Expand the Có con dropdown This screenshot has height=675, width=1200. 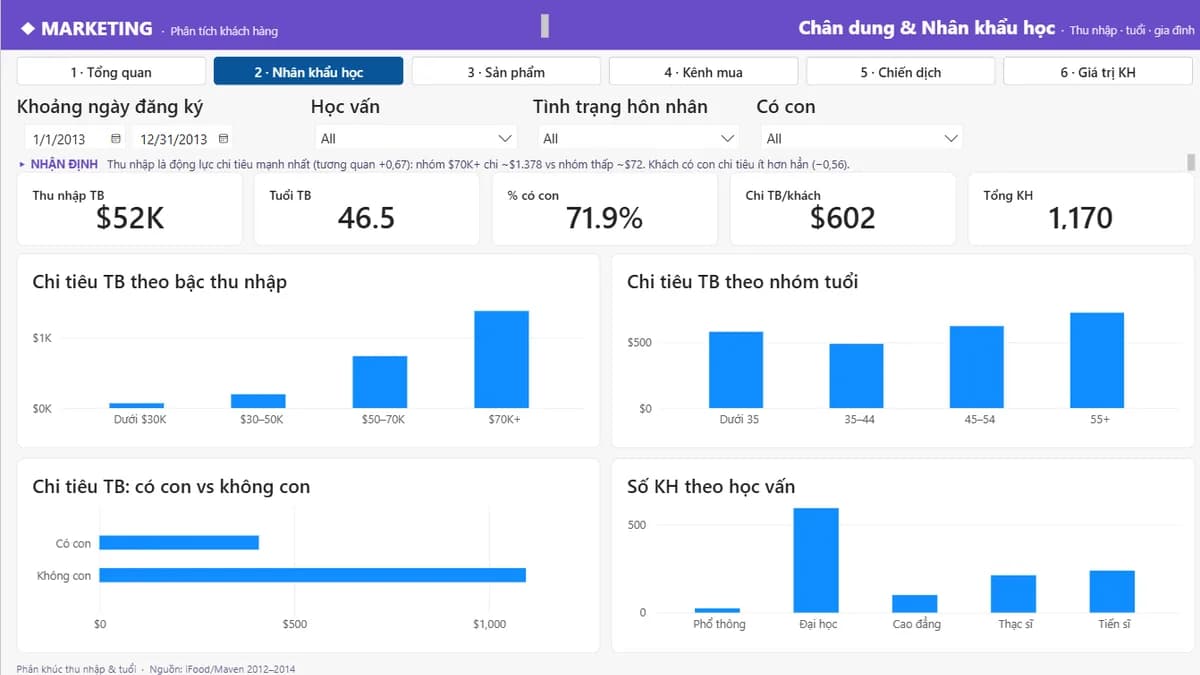[x=950, y=138]
